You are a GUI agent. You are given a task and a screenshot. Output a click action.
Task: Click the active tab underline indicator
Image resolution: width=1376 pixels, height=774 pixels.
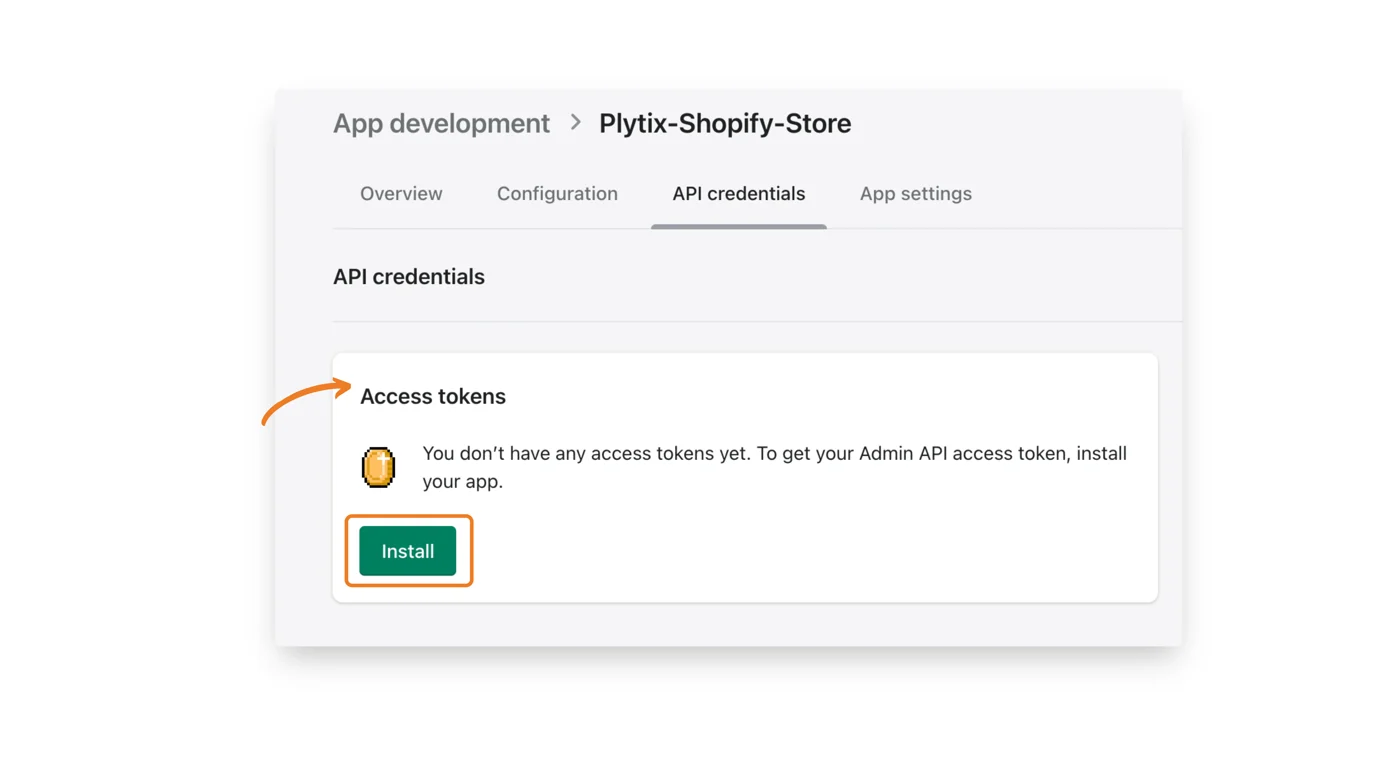point(738,226)
